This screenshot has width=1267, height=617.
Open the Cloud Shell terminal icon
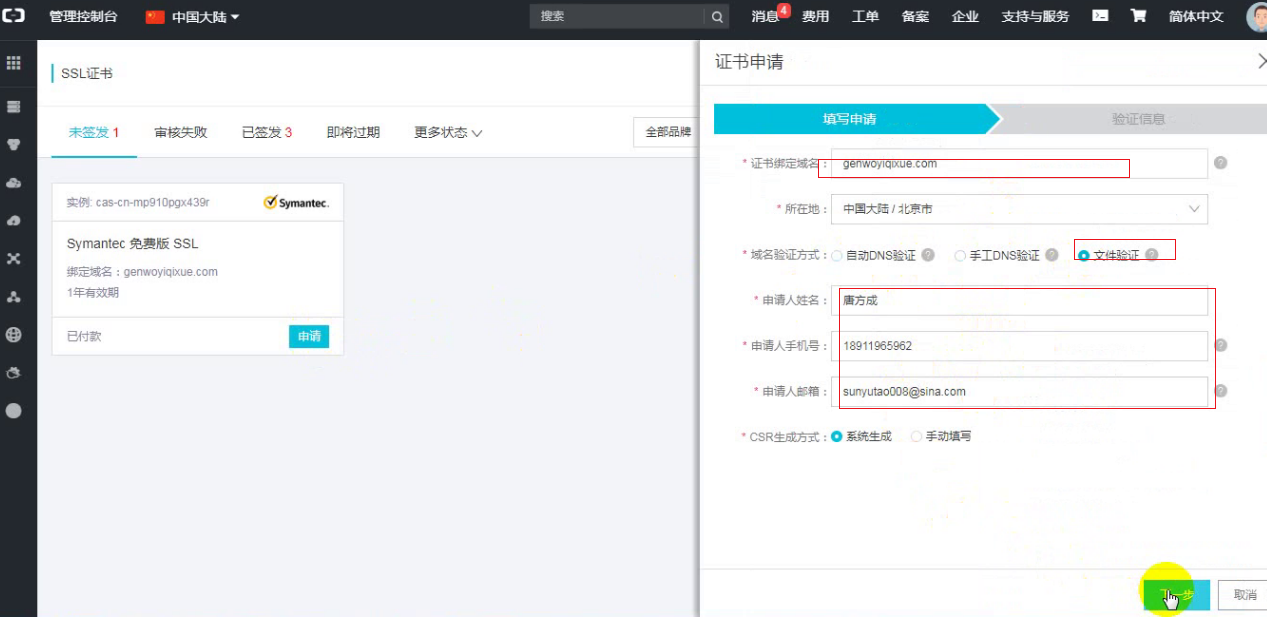point(1100,16)
